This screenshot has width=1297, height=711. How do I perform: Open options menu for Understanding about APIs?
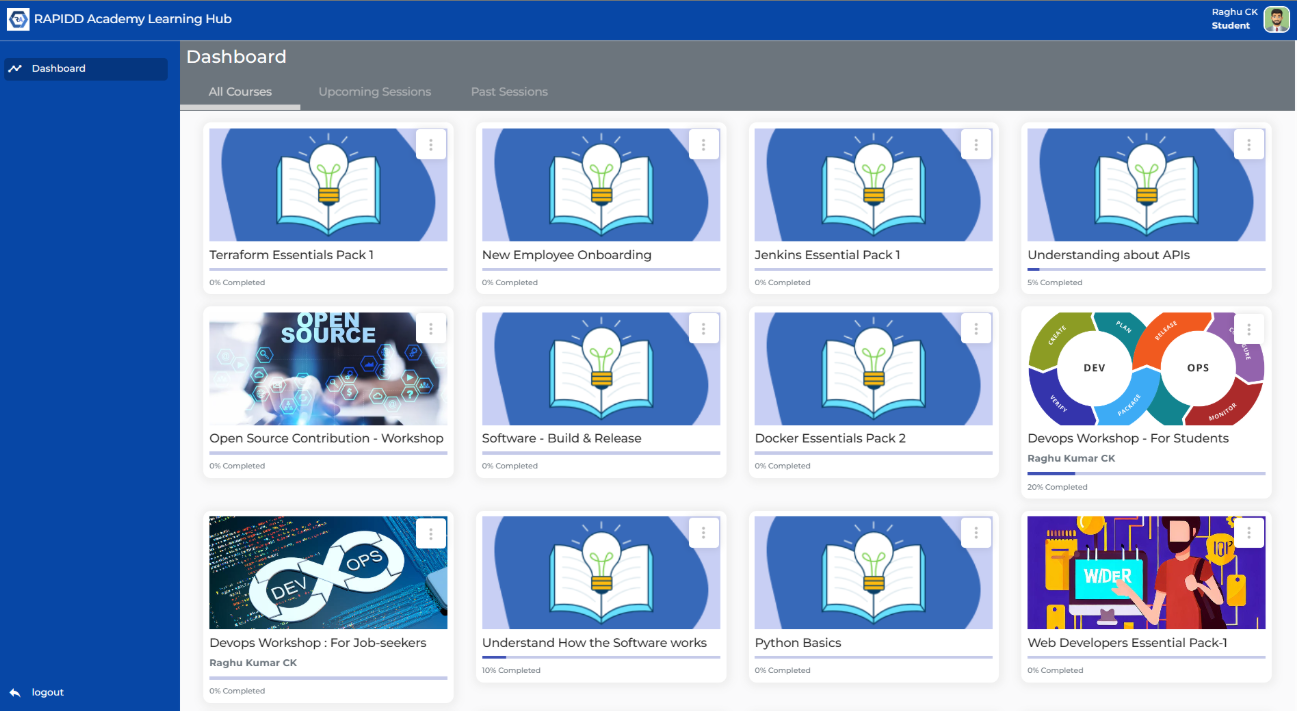1249,145
